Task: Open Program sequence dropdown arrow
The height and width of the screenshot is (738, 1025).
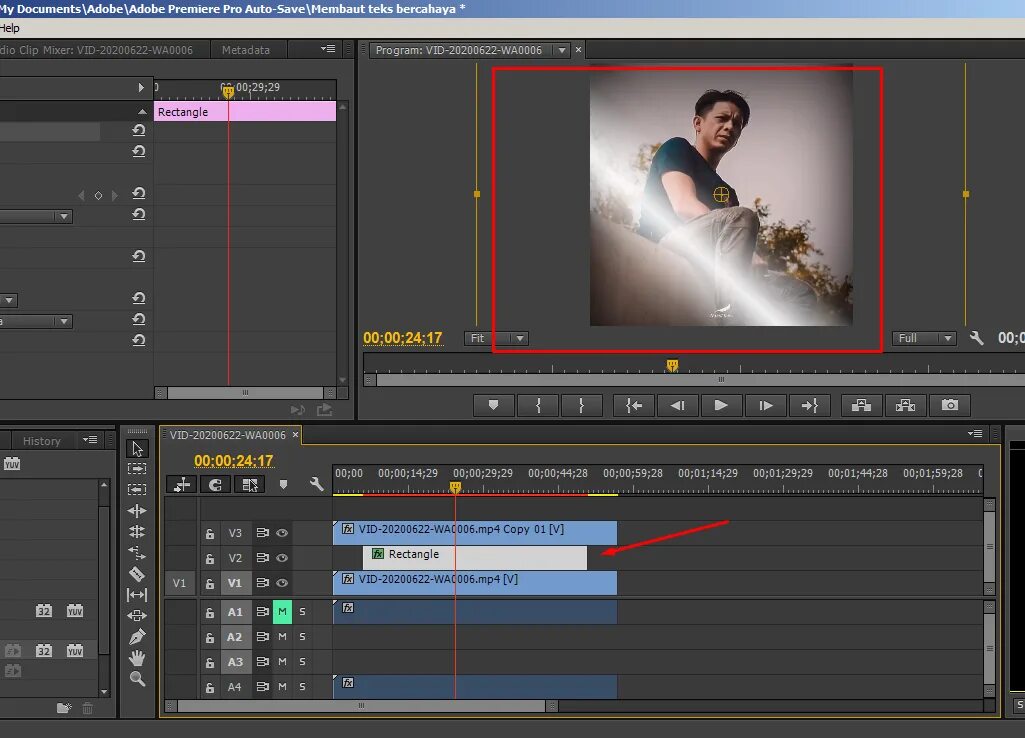Action: pos(562,50)
